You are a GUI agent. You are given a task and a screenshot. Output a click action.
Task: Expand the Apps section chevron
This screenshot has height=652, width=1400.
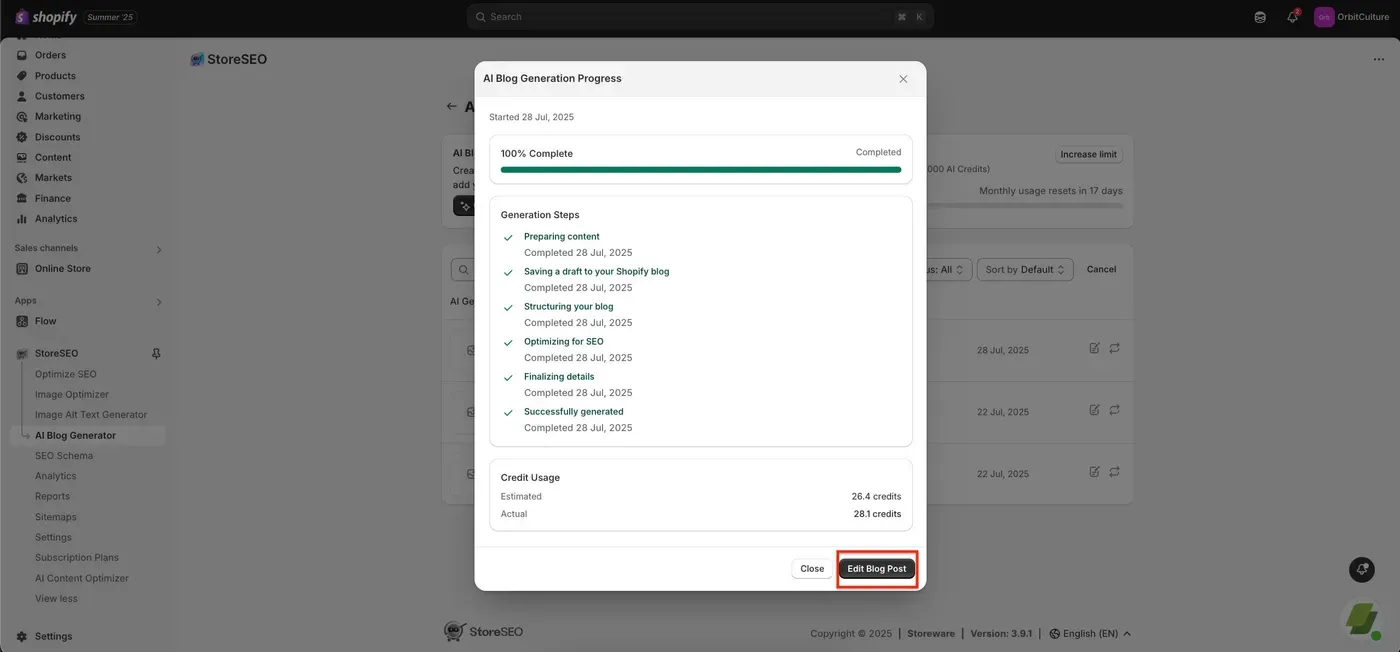(x=159, y=302)
